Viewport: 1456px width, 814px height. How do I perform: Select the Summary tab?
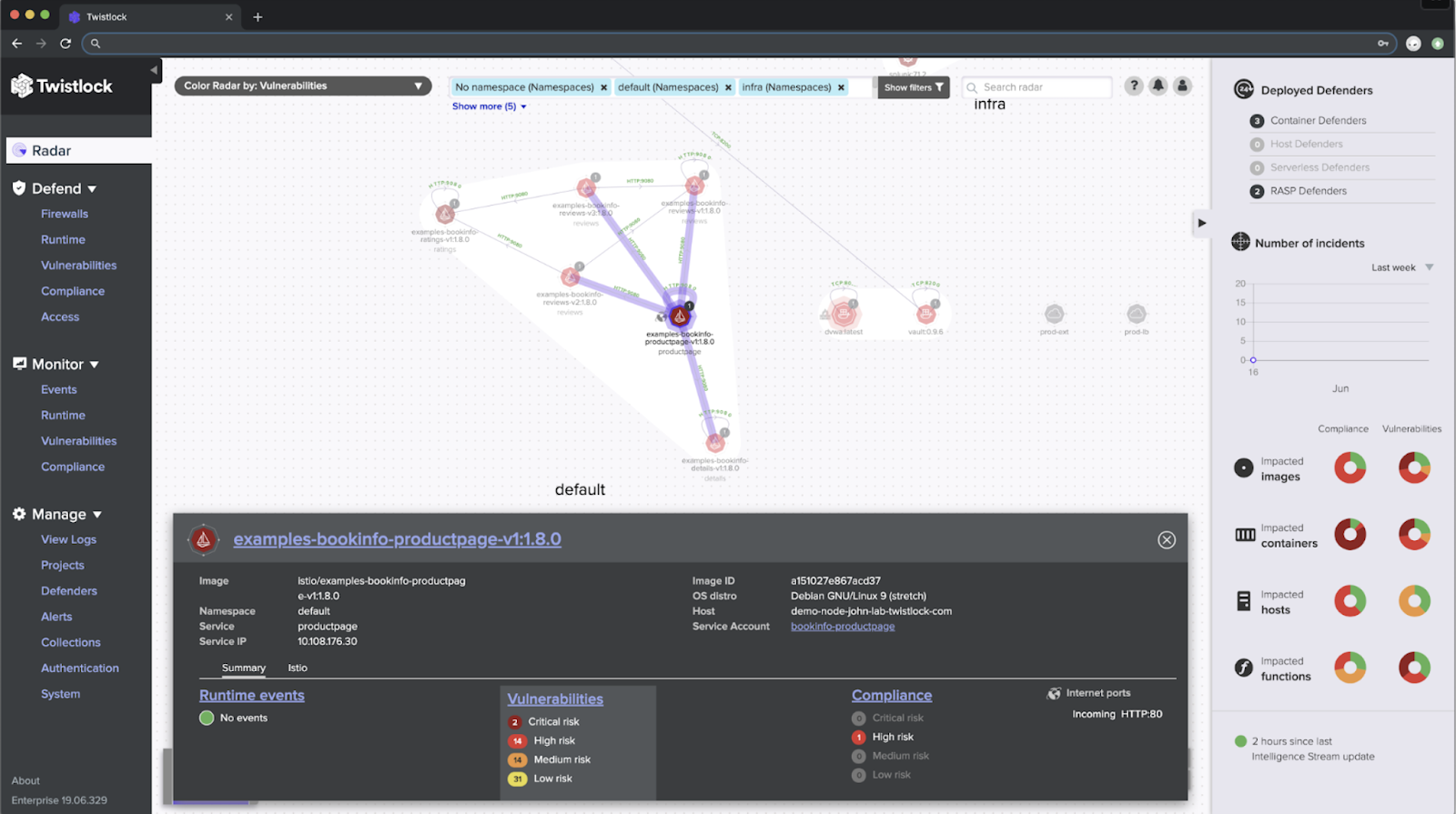click(x=244, y=668)
